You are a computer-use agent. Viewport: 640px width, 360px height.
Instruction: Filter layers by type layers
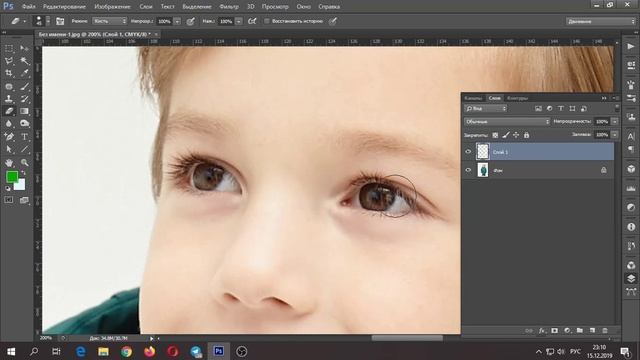click(561, 109)
